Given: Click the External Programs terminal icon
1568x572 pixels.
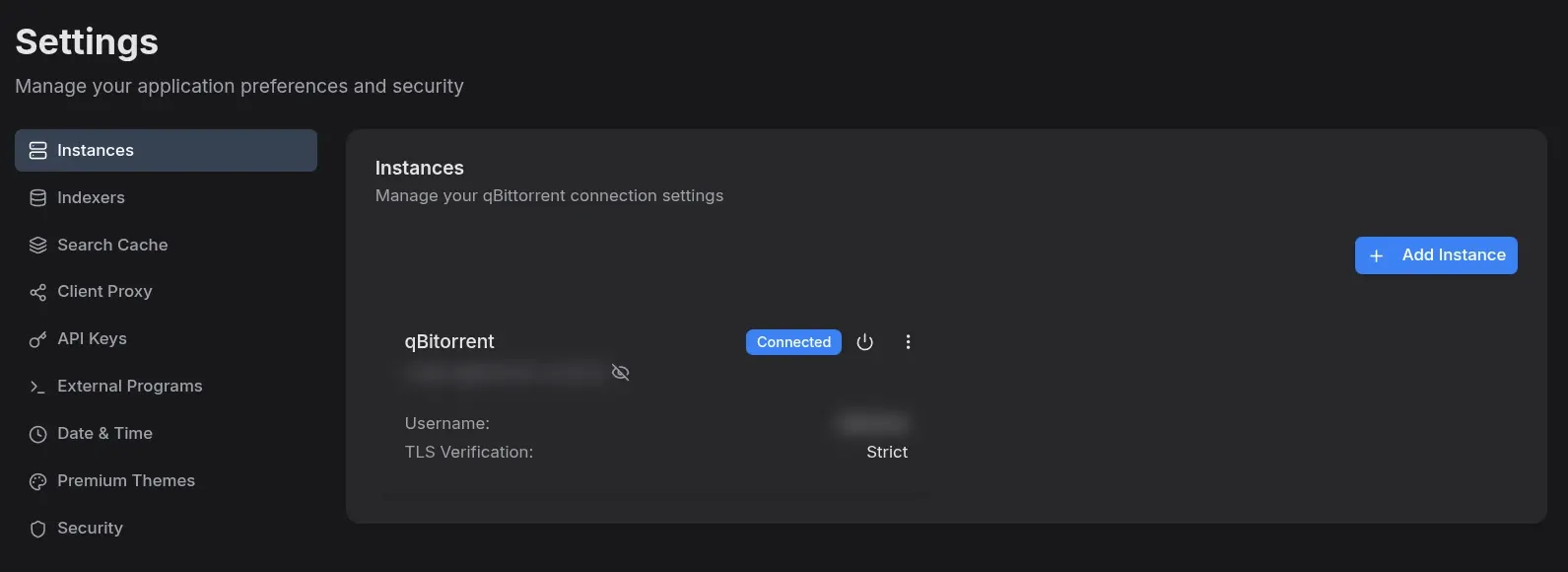Looking at the screenshot, I should [x=38, y=387].
